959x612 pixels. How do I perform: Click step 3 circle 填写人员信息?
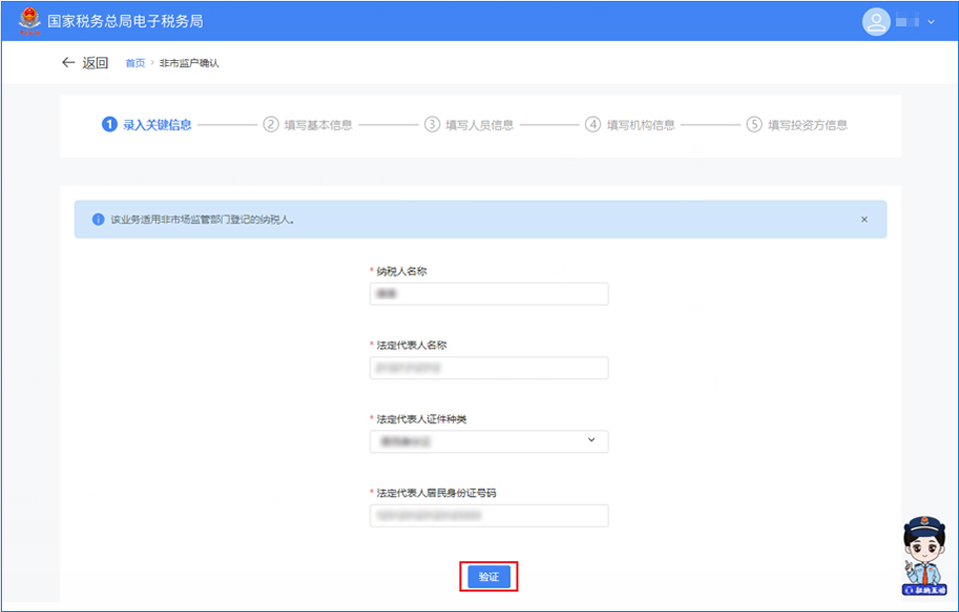coord(432,125)
